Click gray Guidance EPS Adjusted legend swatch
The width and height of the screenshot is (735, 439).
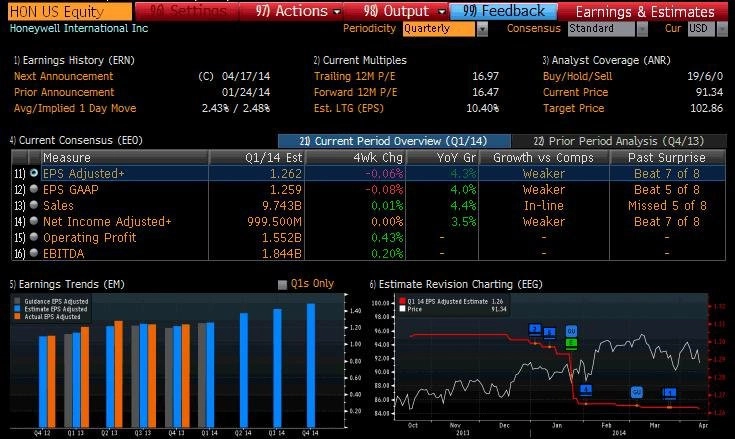(x=17, y=301)
